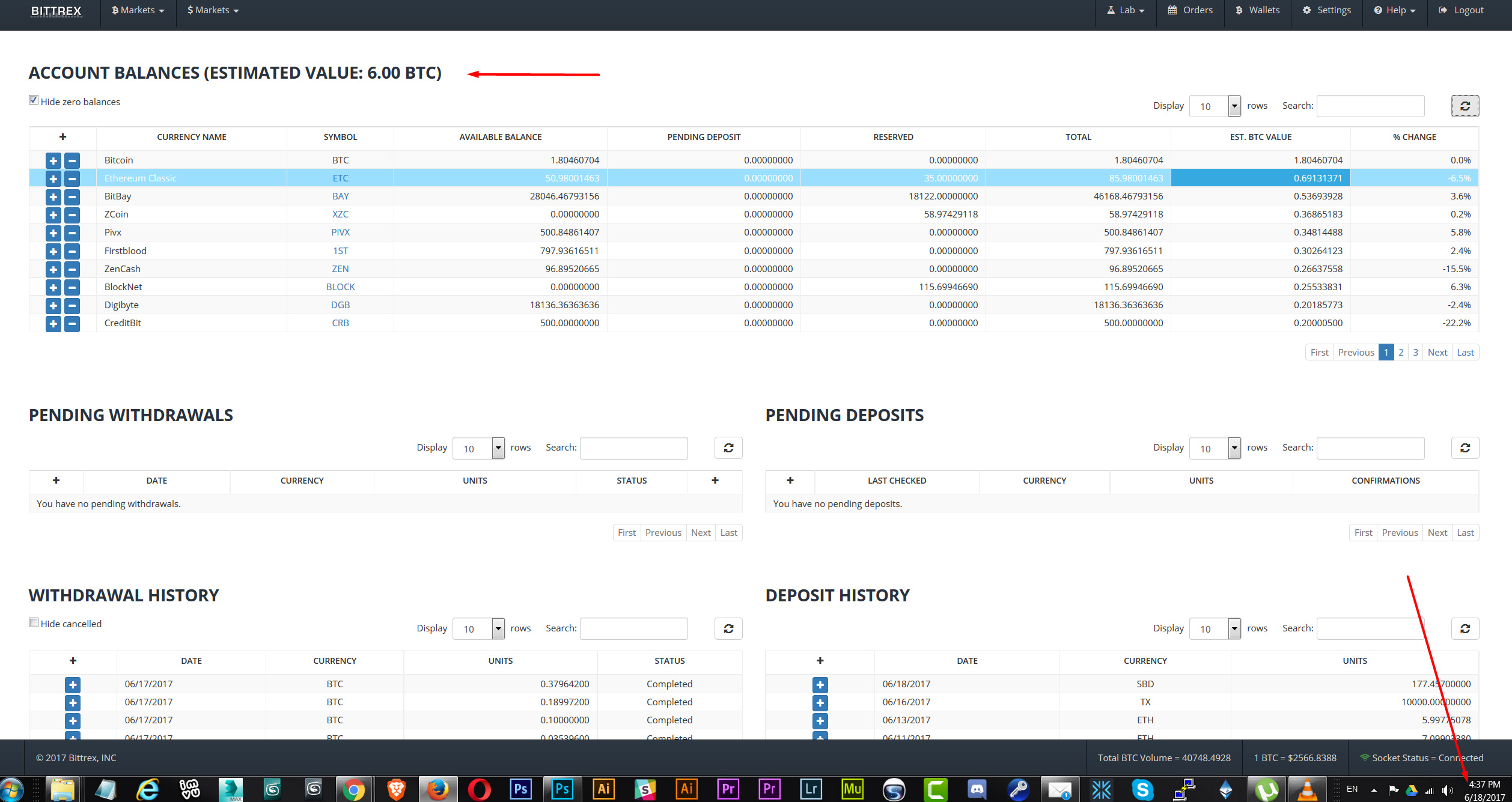The height and width of the screenshot is (802, 1512).
Task: Open the rows dropdown in Account Balances
Action: coord(1215,106)
